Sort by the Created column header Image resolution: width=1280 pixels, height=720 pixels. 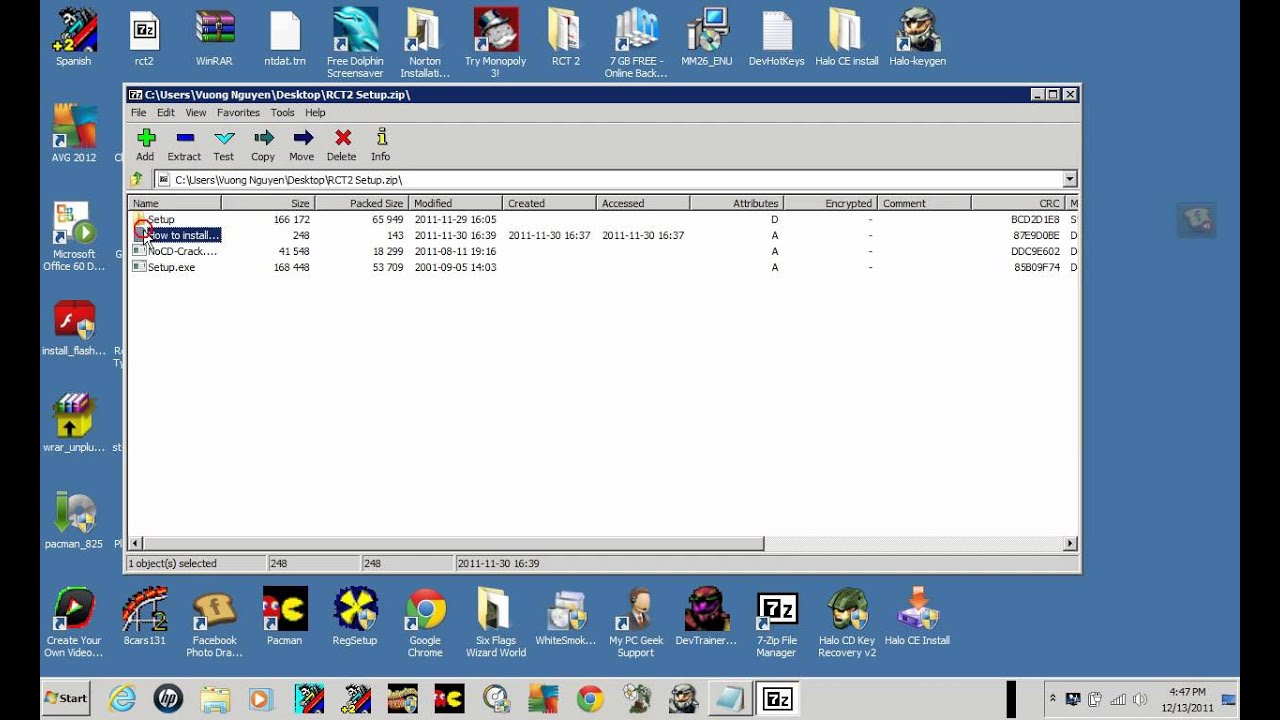[550, 203]
